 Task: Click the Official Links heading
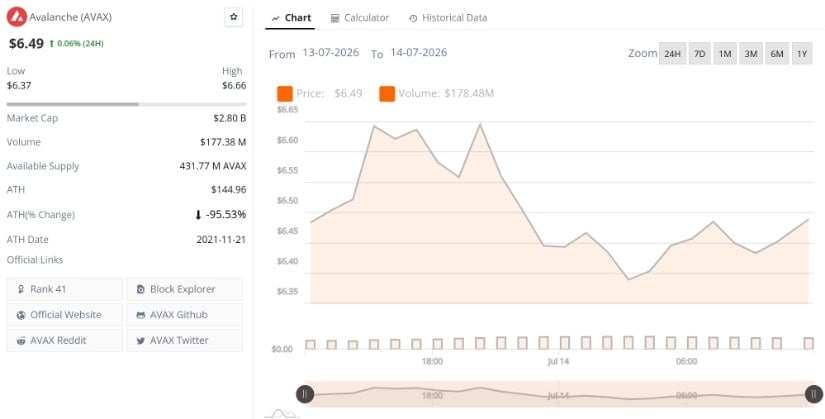point(35,260)
